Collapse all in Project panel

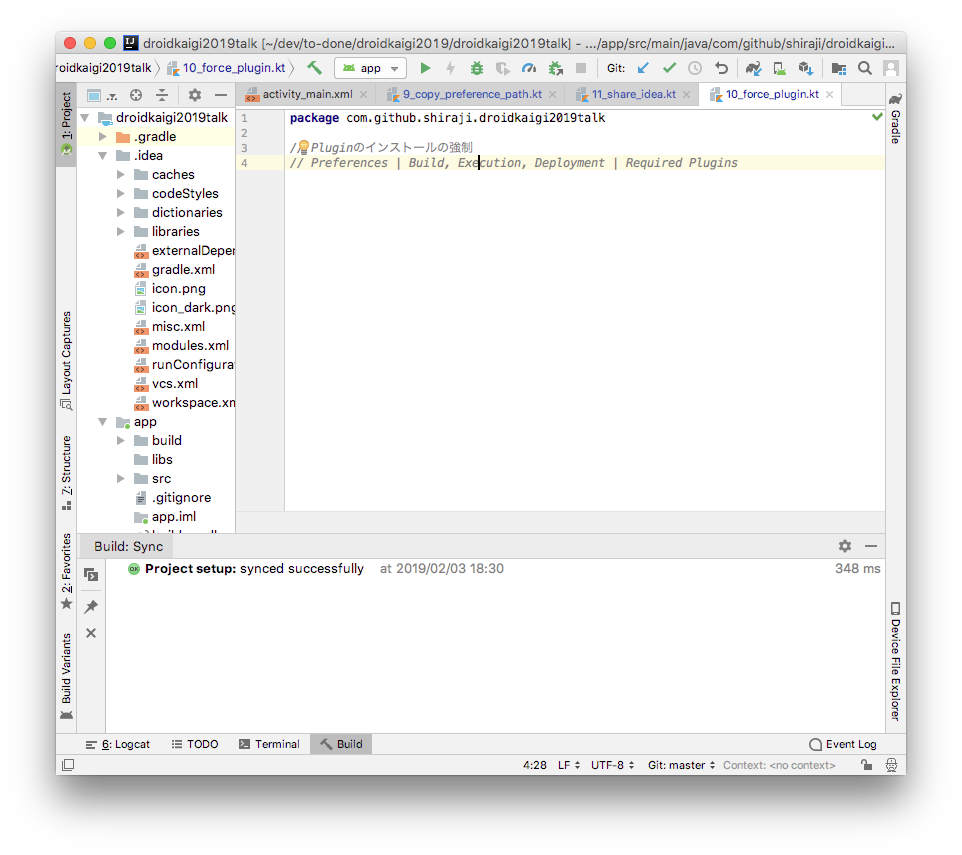tap(161, 95)
